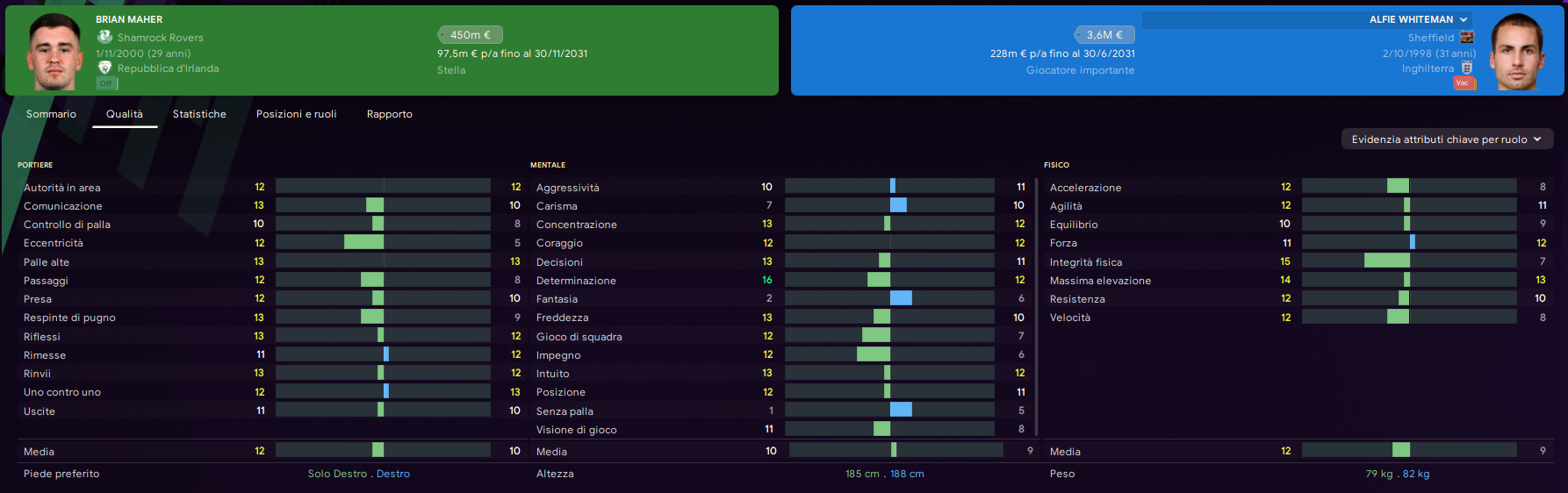Image resolution: width=1568 pixels, height=493 pixels.
Task: Click the England national crest icon
Action: (x=1467, y=68)
